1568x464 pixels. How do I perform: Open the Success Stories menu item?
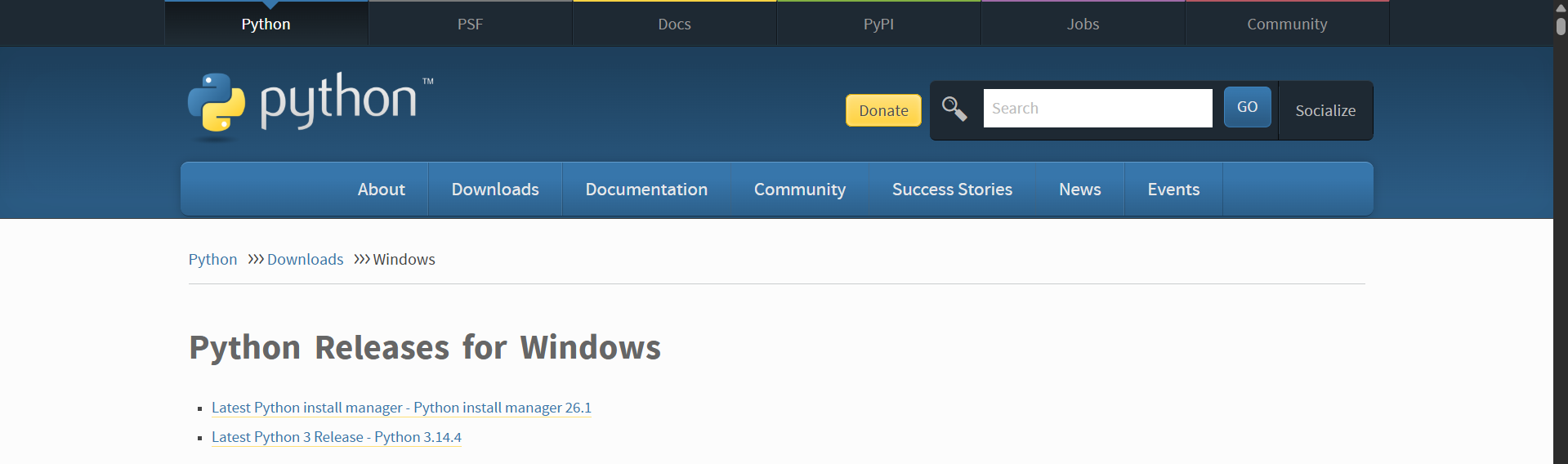click(x=952, y=189)
